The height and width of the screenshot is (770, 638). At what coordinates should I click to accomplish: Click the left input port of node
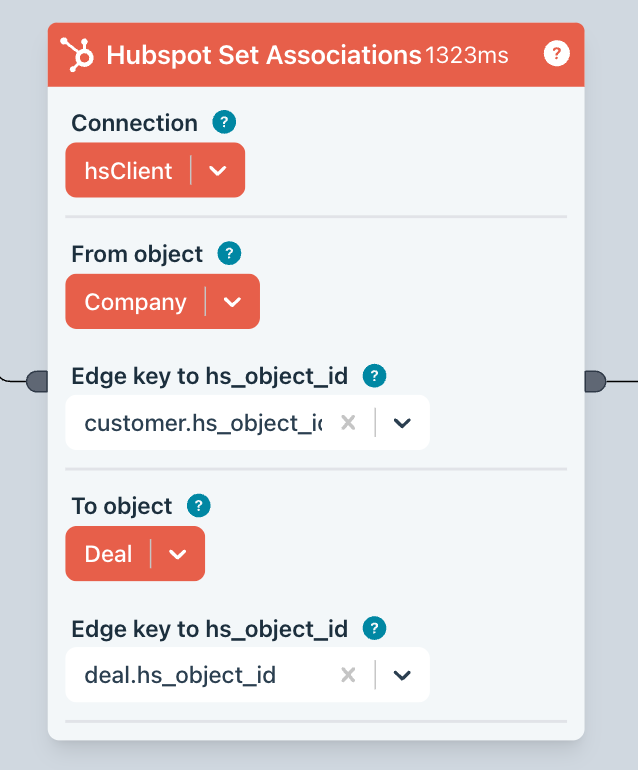[37, 380]
